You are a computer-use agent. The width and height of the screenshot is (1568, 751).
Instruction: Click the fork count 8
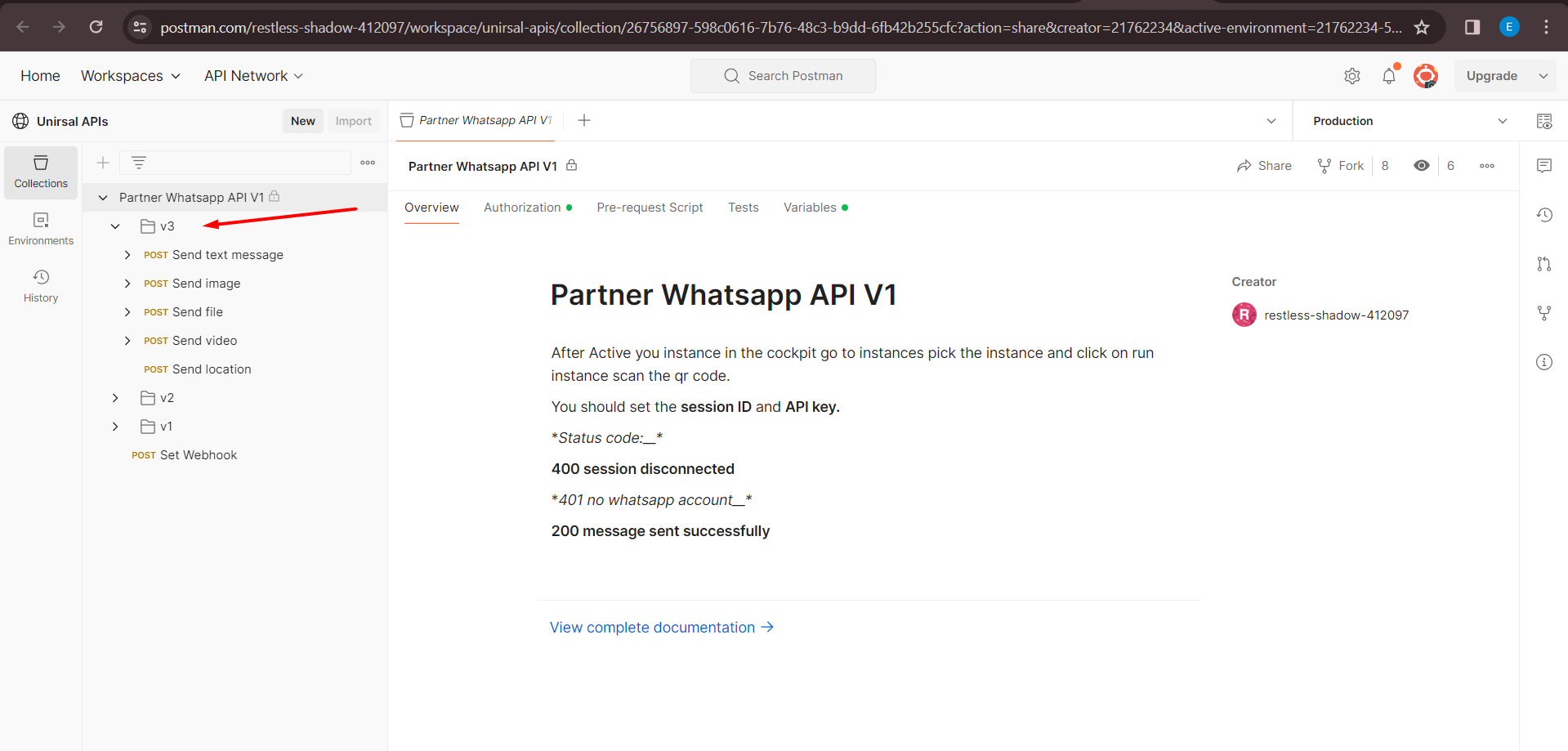(1385, 166)
